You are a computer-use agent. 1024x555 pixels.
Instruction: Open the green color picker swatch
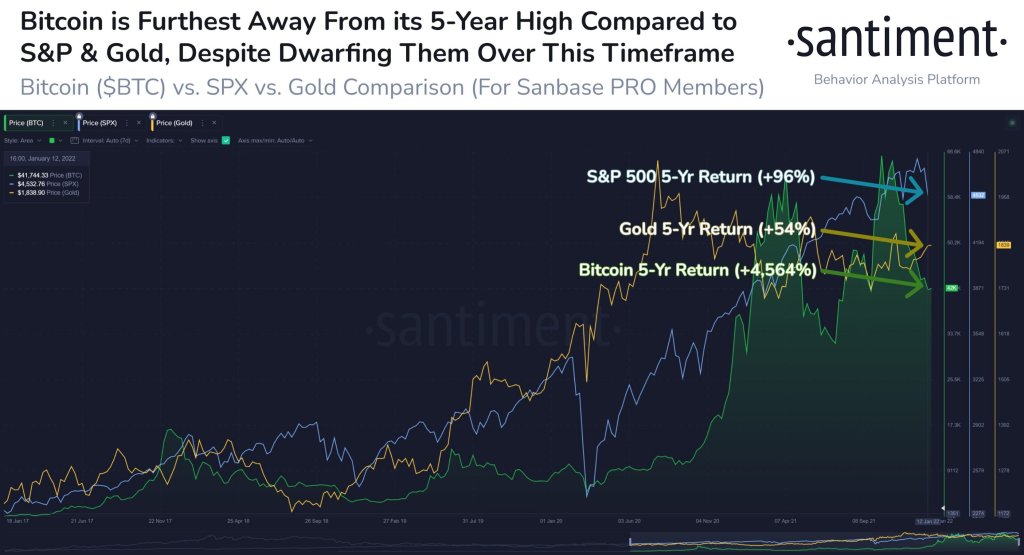[x=52, y=140]
